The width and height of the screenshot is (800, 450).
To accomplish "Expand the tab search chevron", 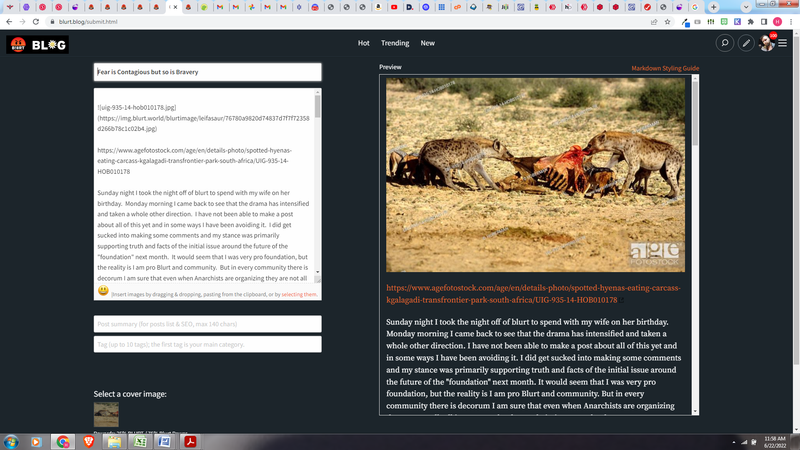I will click(746, 7).
